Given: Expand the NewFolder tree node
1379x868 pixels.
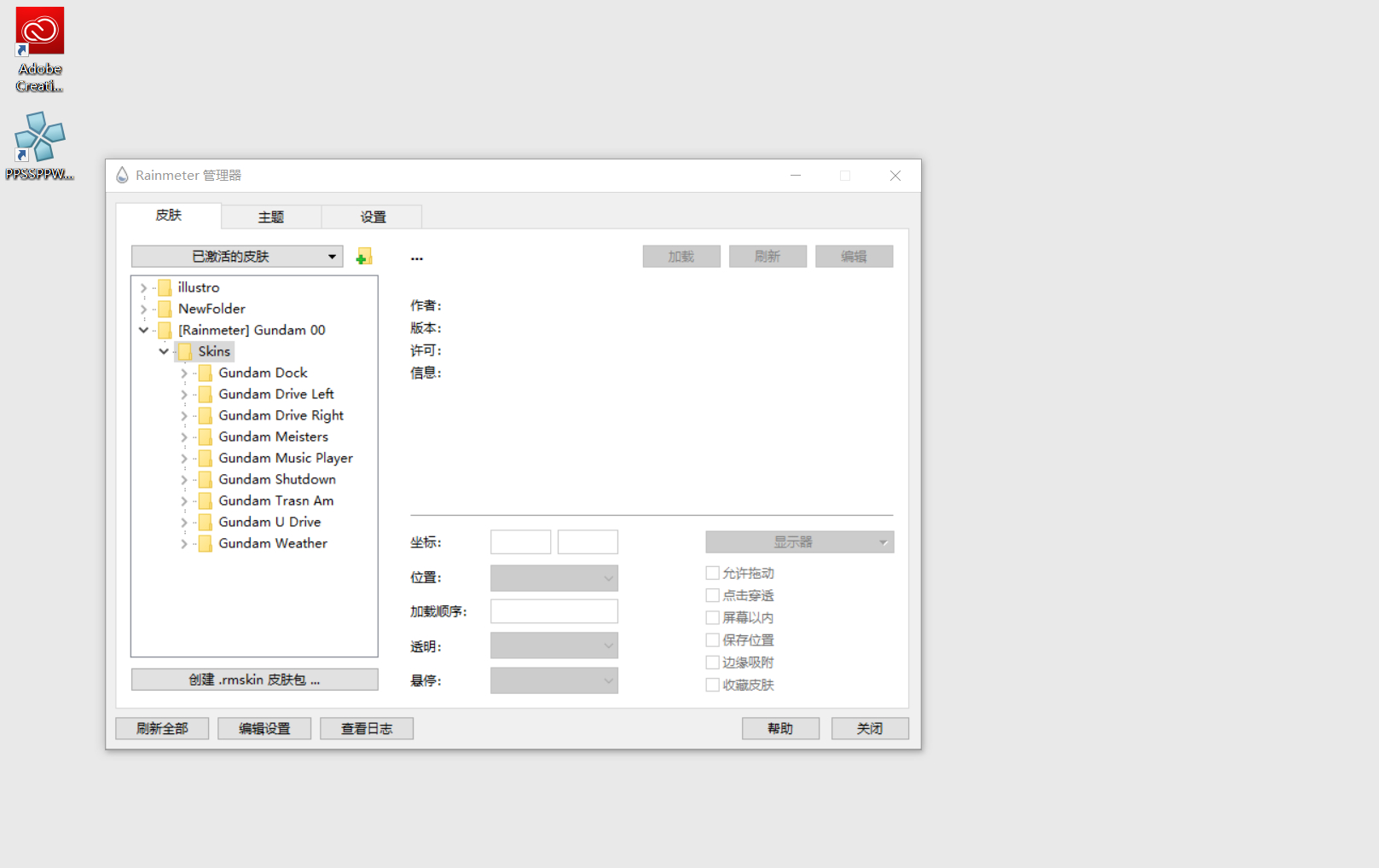Looking at the screenshot, I should click(143, 310).
